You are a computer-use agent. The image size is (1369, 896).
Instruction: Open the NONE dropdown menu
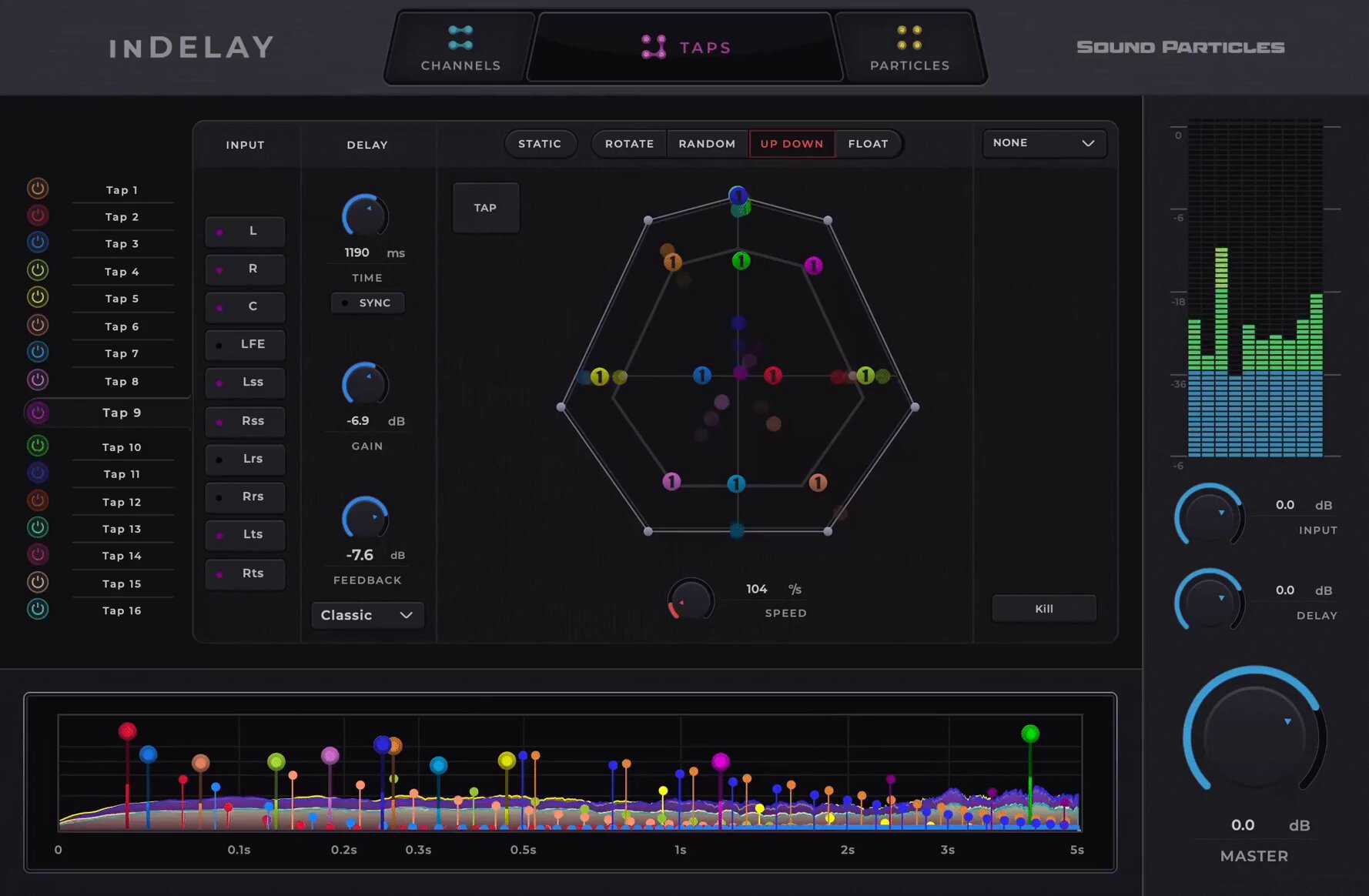click(x=1044, y=143)
